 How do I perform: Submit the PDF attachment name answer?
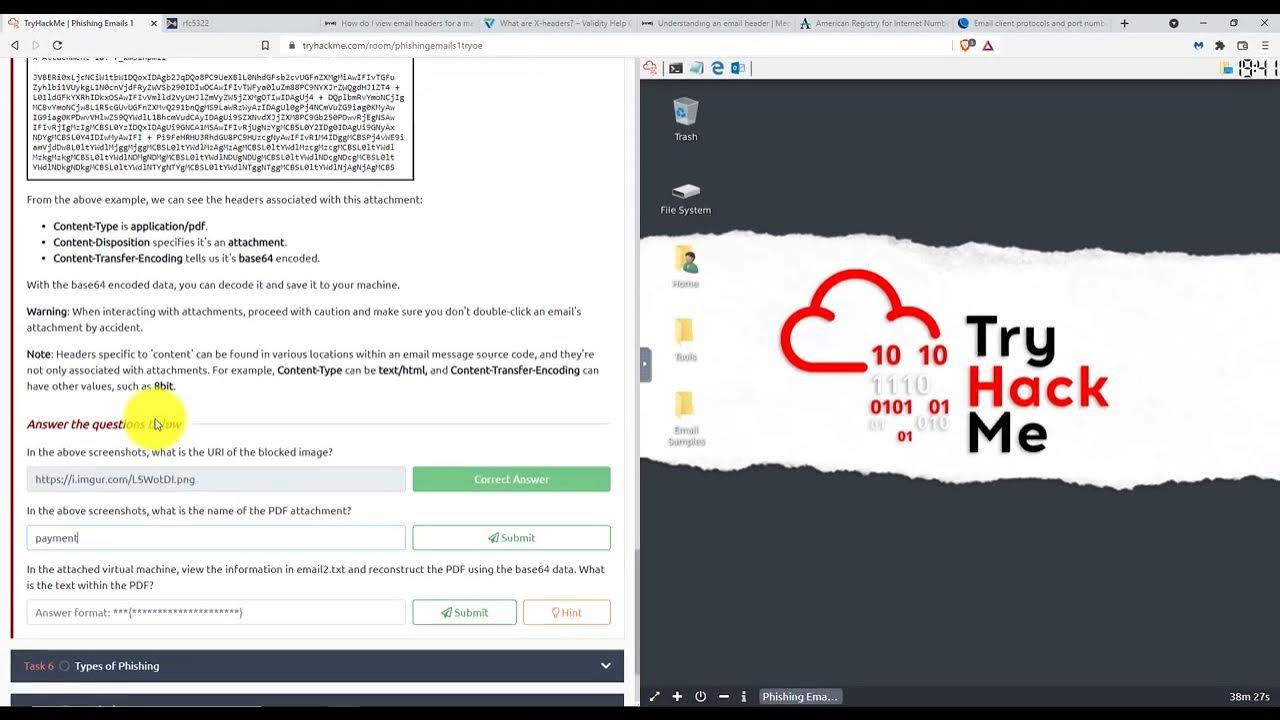[x=511, y=538]
